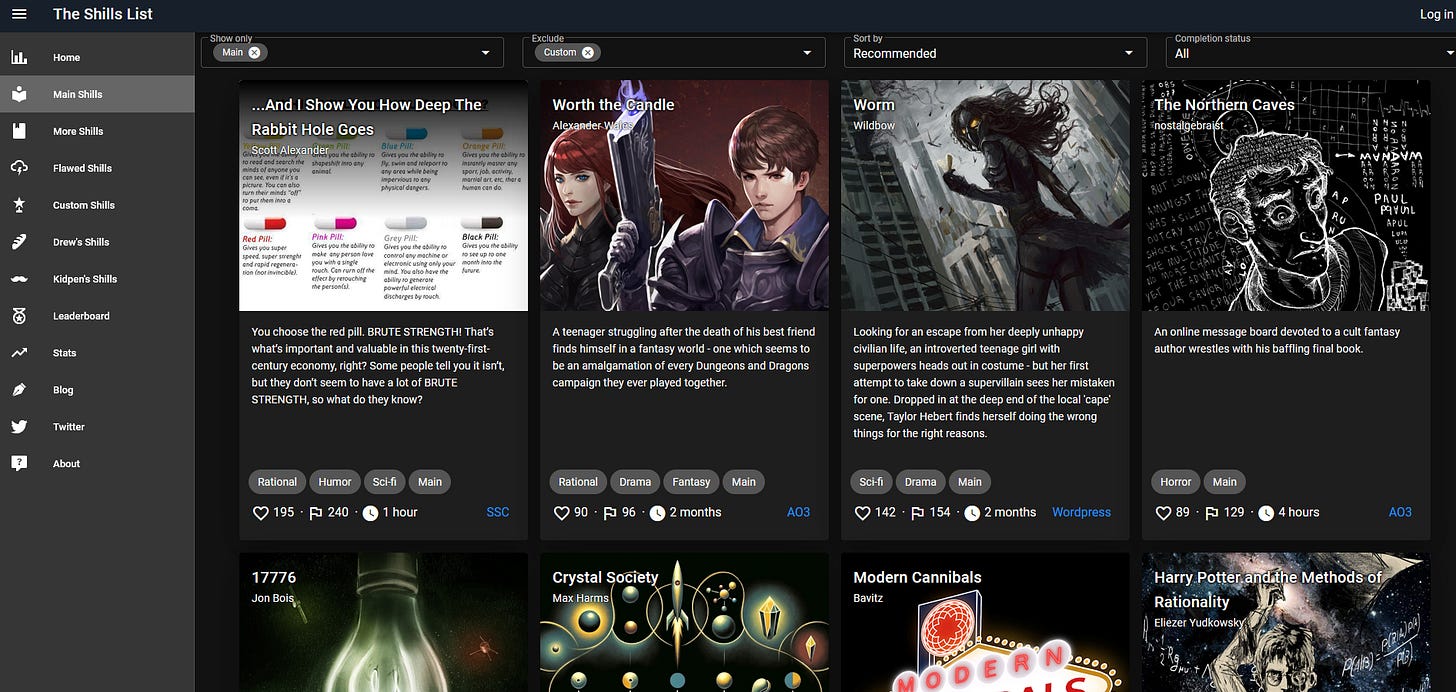Open Flawed Shills page

pyautogui.click(x=97, y=168)
